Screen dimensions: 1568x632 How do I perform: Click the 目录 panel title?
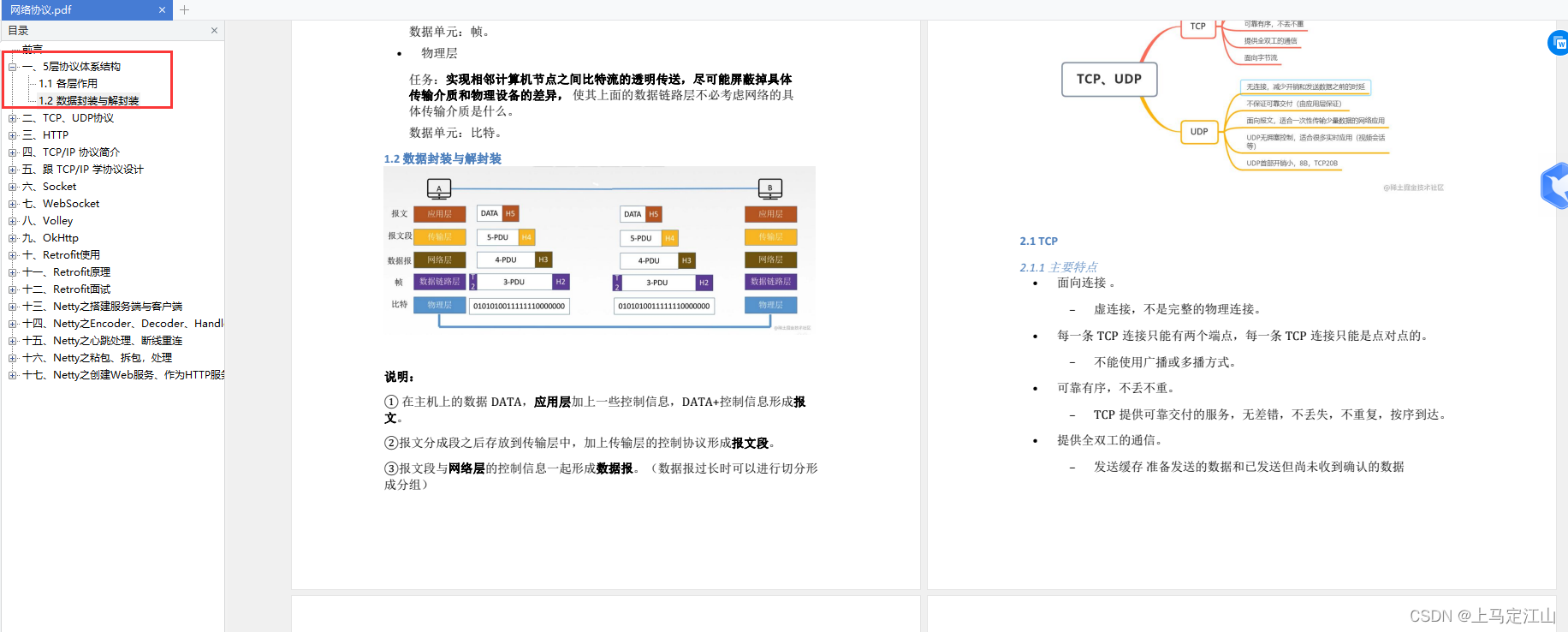point(18,30)
